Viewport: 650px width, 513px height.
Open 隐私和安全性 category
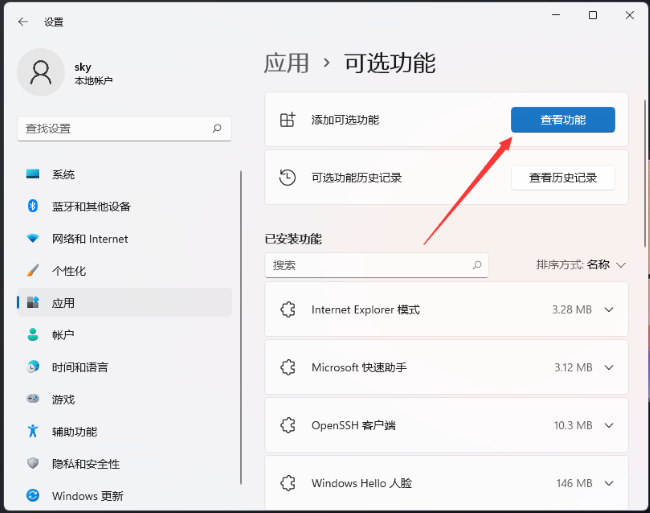[124, 463]
